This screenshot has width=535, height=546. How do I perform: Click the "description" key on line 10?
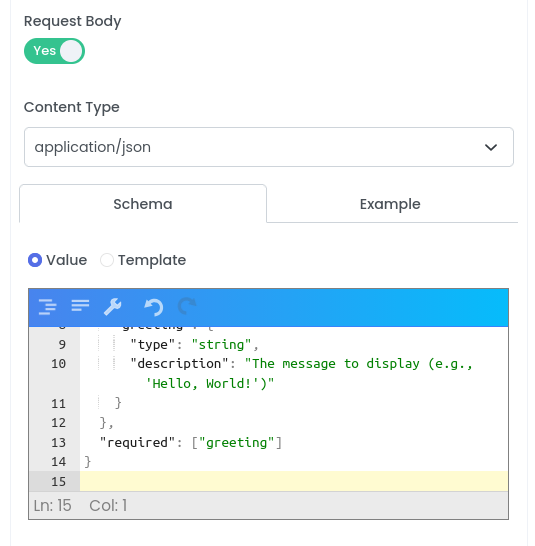(179, 364)
